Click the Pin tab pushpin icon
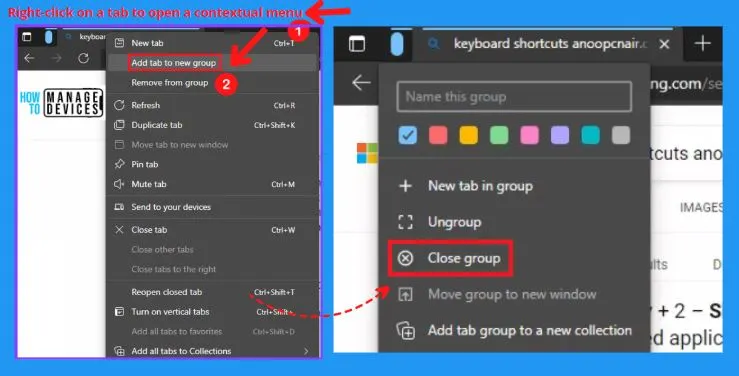739x376 pixels. (x=119, y=164)
